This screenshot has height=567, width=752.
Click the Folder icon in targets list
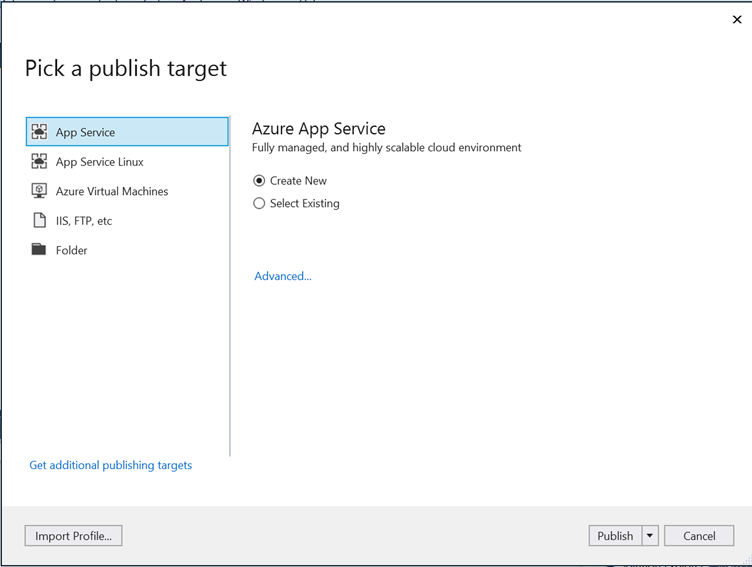point(39,249)
